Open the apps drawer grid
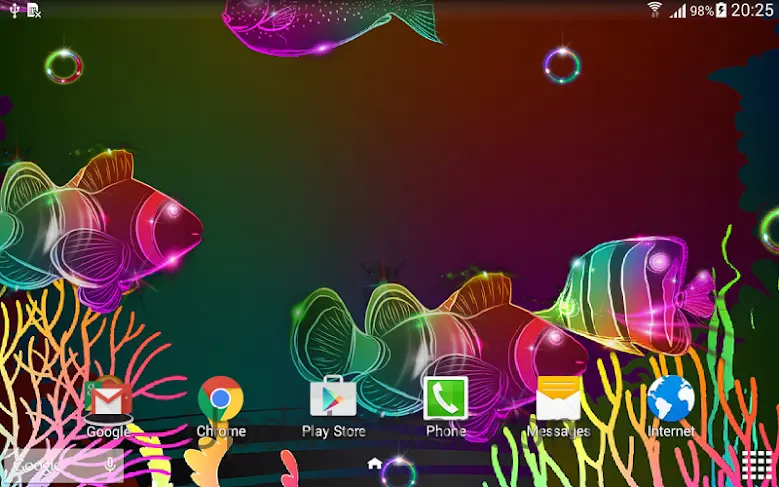Image resolution: width=779 pixels, height=487 pixels. coord(756,466)
